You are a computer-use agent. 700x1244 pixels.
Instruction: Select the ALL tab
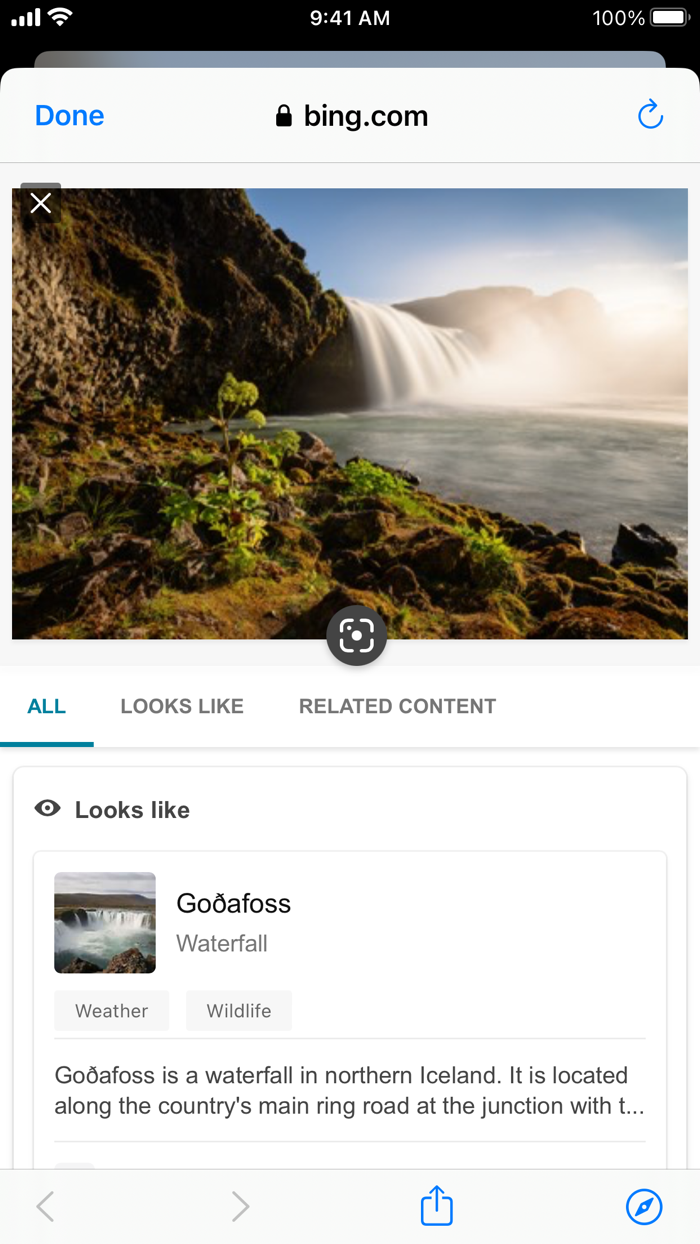click(x=47, y=706)
